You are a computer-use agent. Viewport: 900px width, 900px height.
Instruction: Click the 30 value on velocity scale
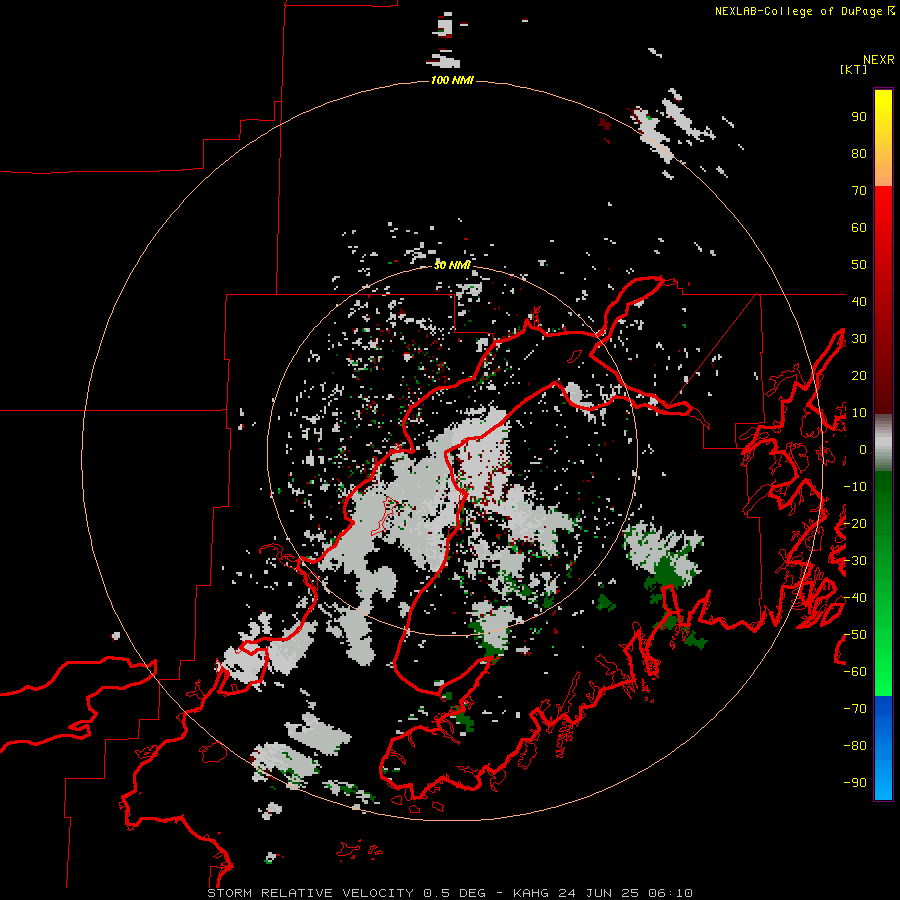point(859,339)
